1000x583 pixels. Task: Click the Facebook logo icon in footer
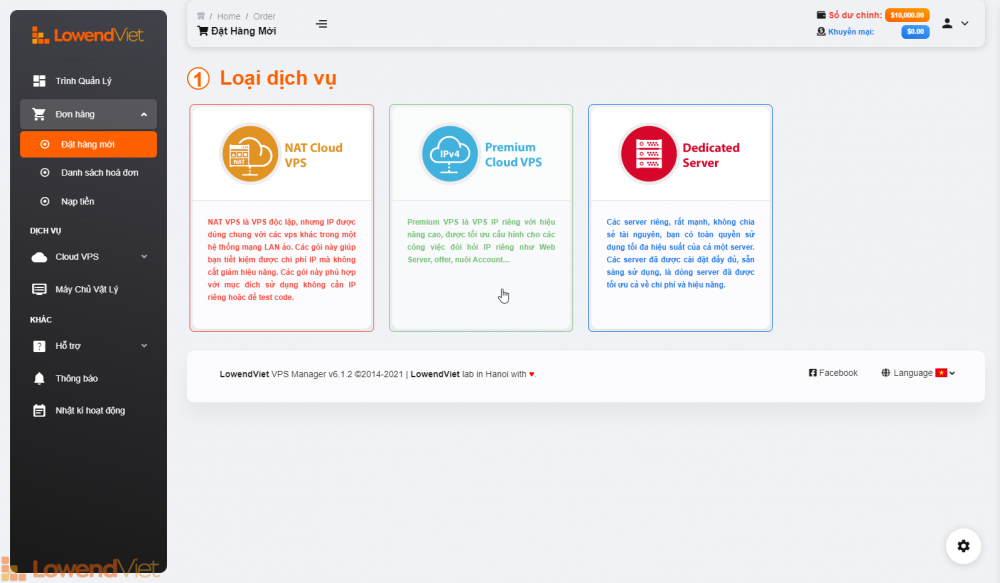[x=812, y=373]
